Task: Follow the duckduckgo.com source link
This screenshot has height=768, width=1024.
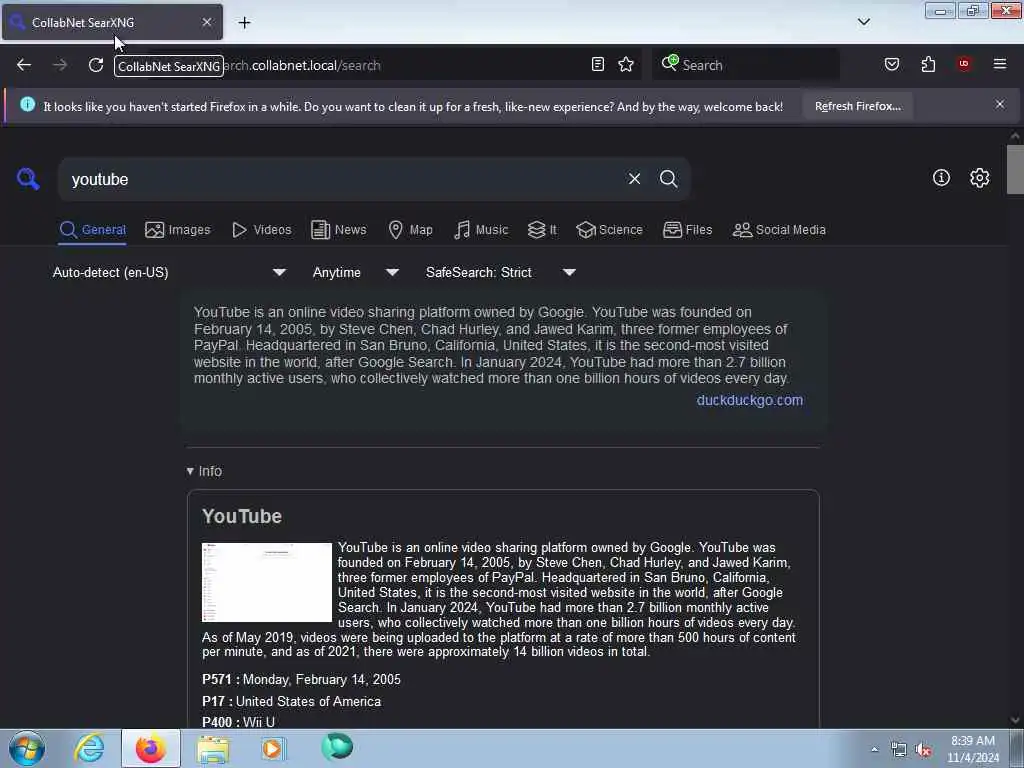Action: pyautogui.click(x=750, y=400)
